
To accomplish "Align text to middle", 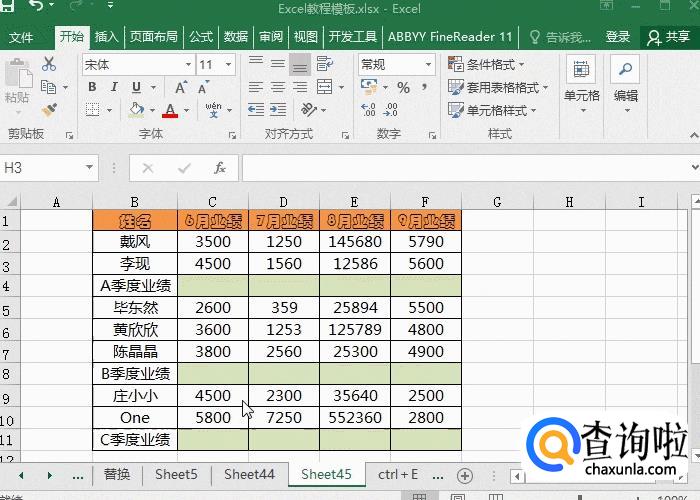I will click(278, 64).
